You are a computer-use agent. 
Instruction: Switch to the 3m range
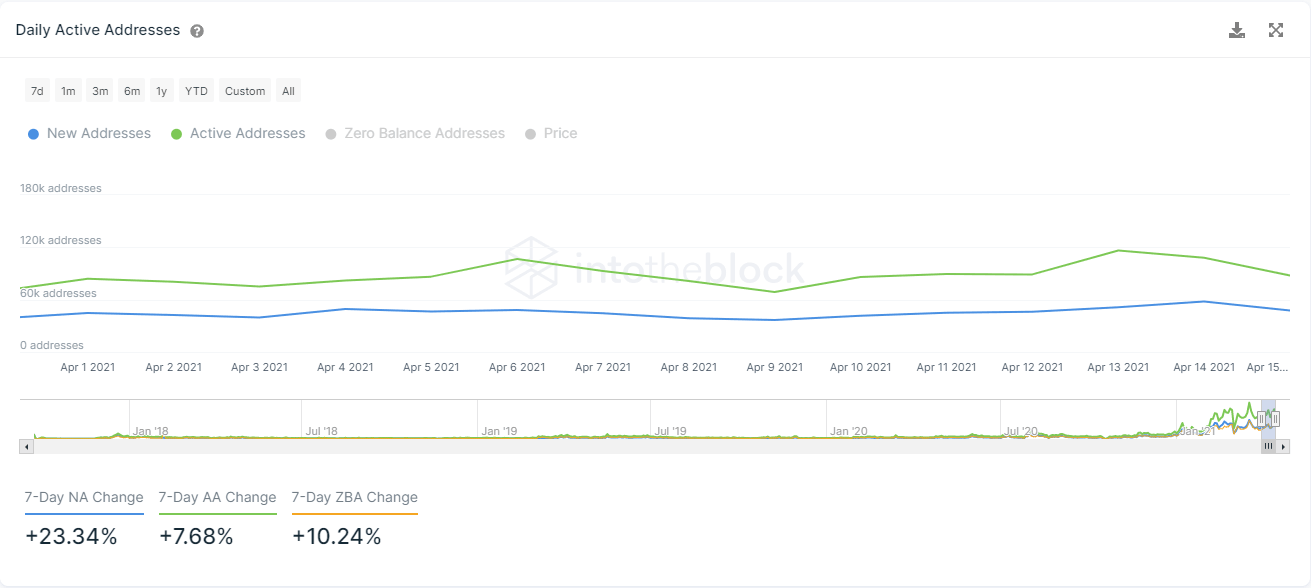point(100,91)
